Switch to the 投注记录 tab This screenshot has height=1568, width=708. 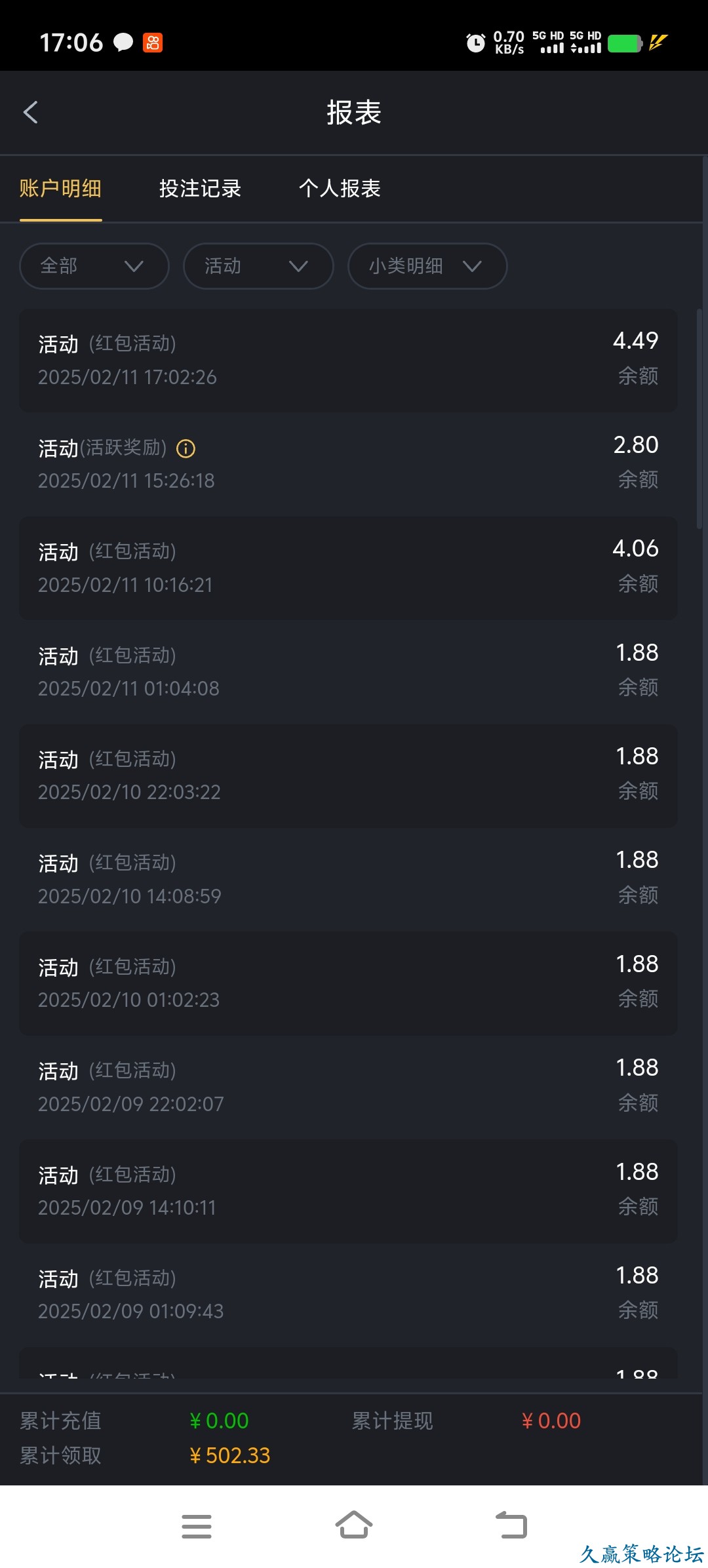click(200, 189)
